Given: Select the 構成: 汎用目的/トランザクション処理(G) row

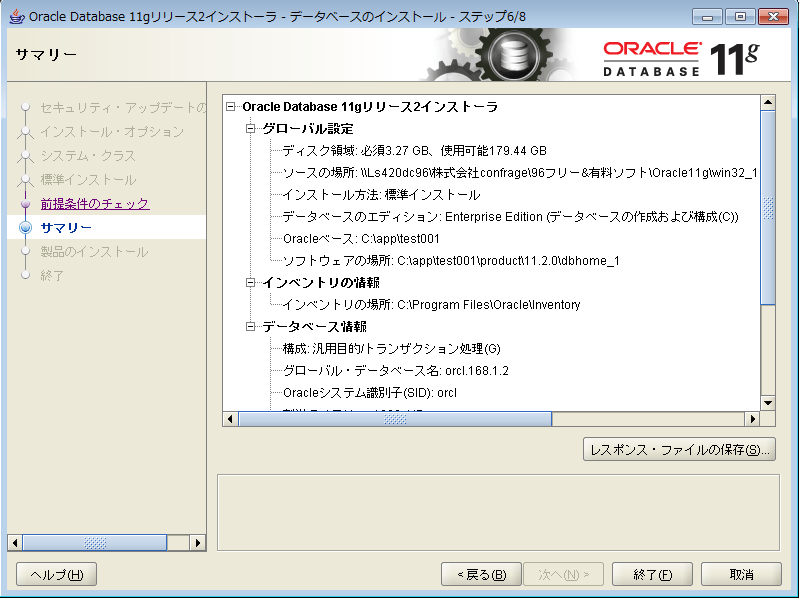Looking at the screenshot, I should click(x=391, y=348).
